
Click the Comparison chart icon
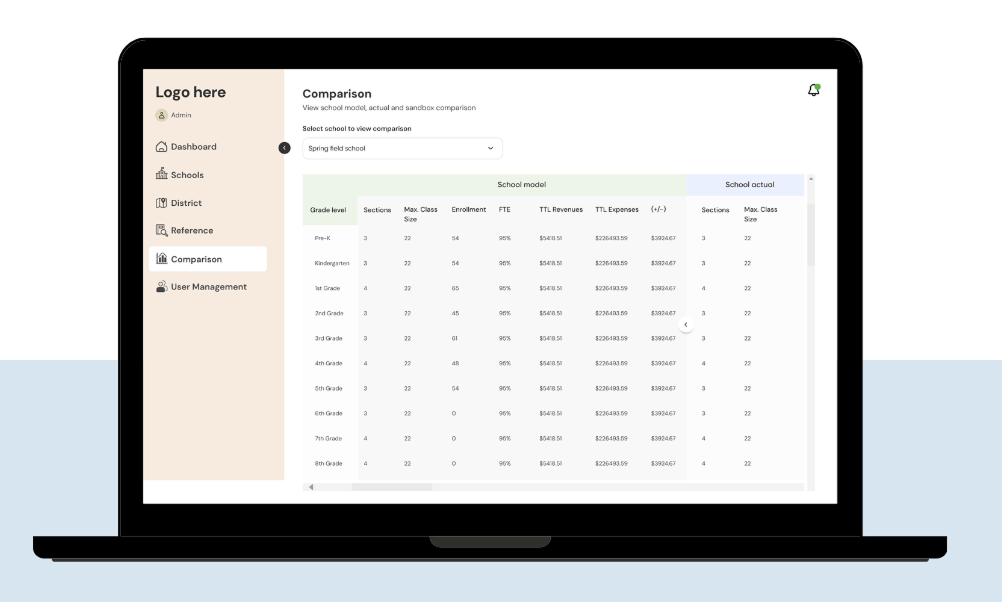point(161,259)
